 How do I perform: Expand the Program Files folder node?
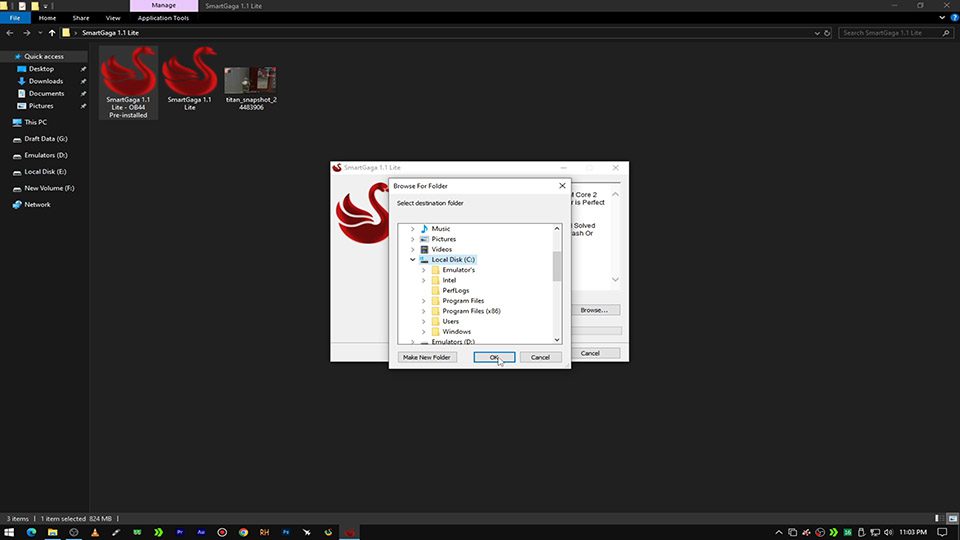pos(424,301)
